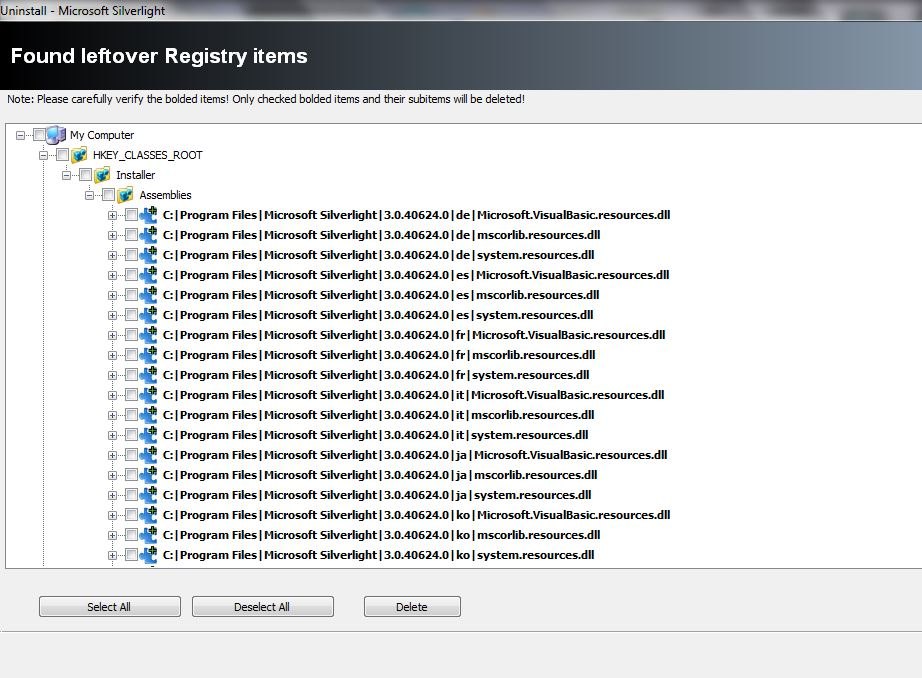Click the Delete button

[x=412, y=607]
